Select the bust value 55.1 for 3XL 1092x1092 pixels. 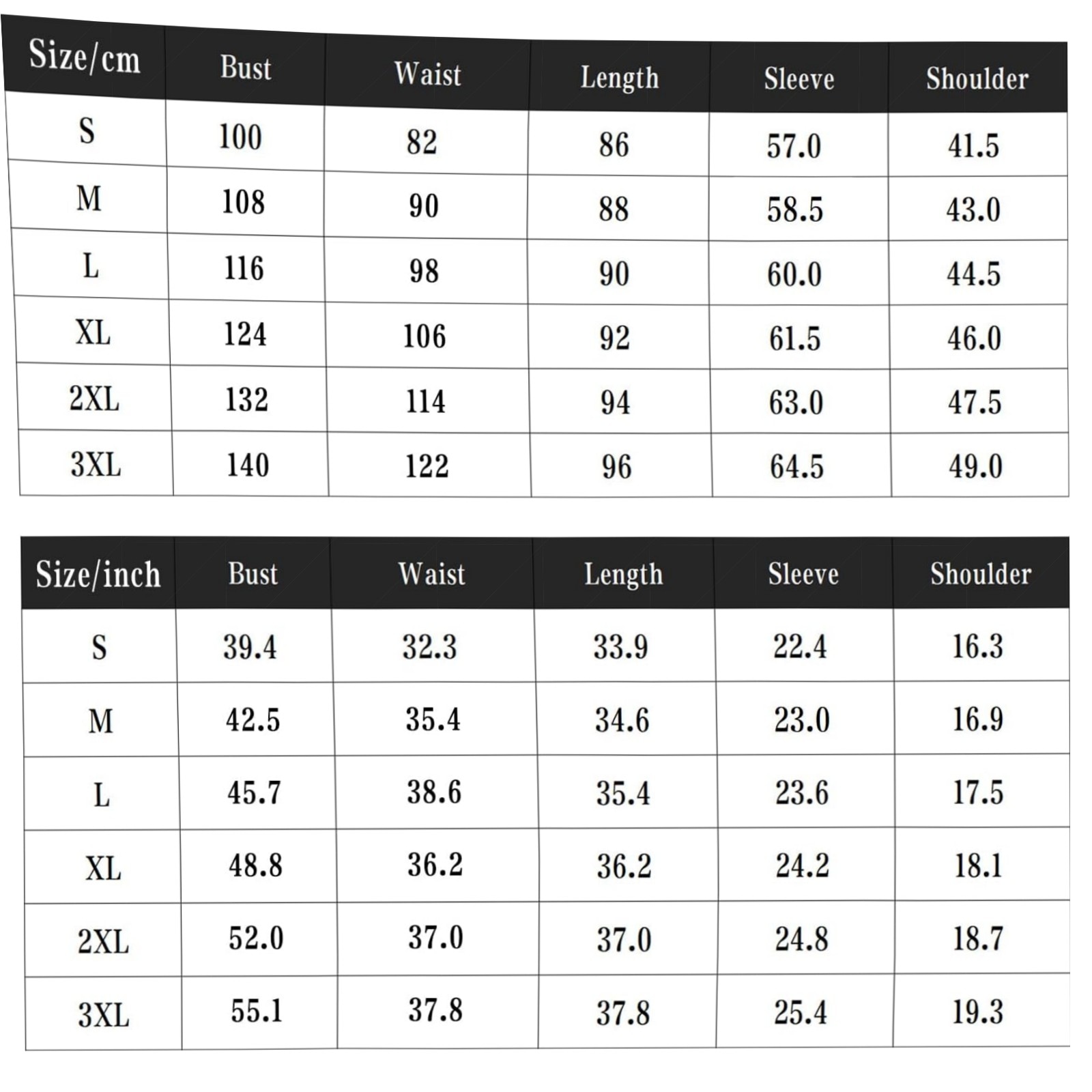coord(257,1011)
